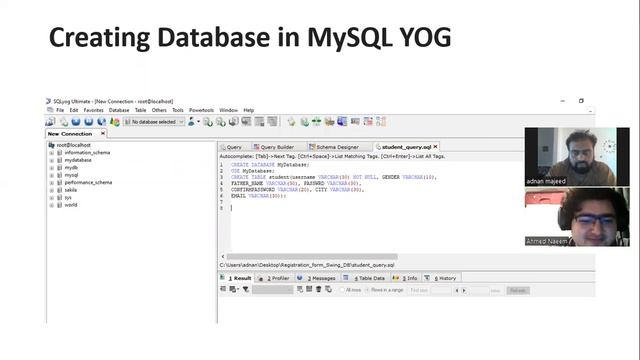The height and width of the screenshot is (360, 640).
Task: Open the Help menu
Action: [x=249, y=110]
